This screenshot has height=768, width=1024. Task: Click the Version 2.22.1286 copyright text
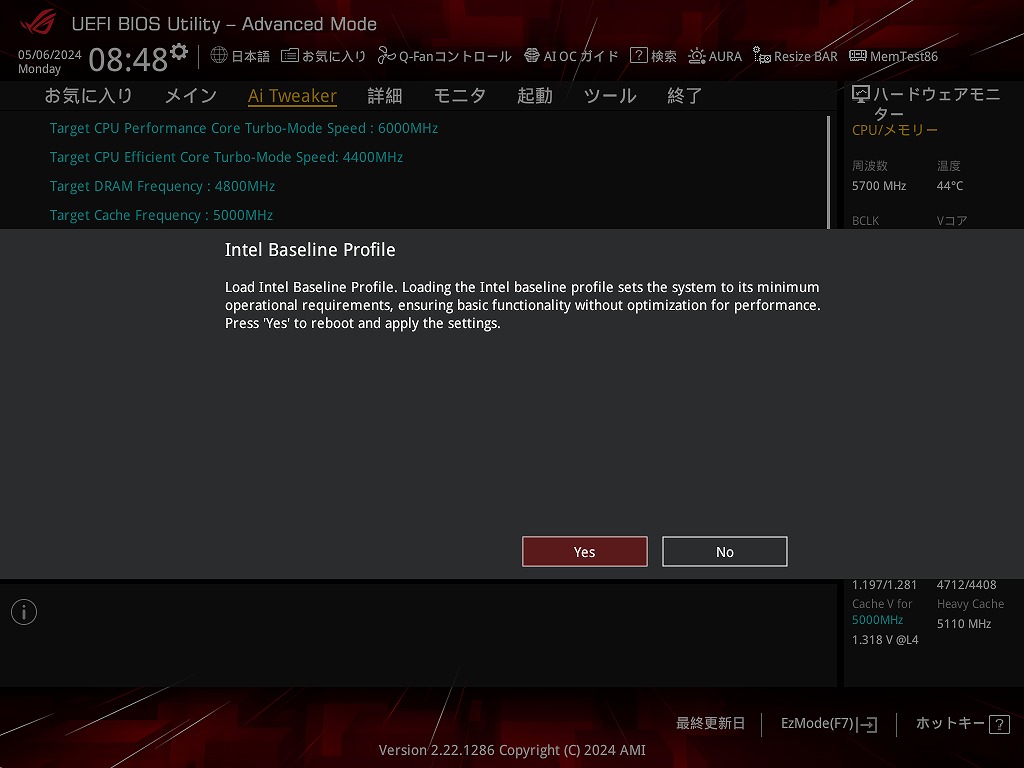tap(512, 750)
